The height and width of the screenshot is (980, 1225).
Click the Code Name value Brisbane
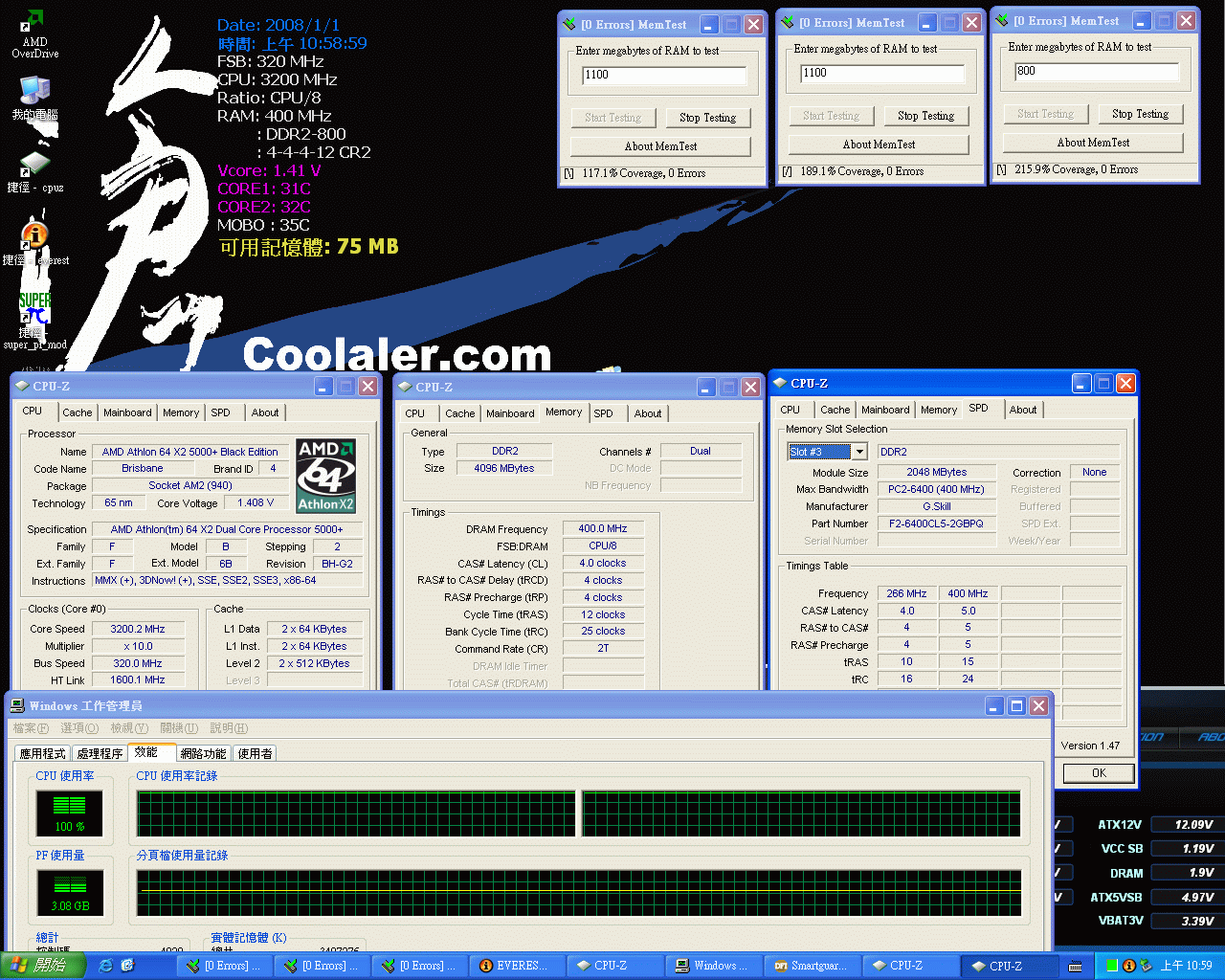tap(143, 469)
